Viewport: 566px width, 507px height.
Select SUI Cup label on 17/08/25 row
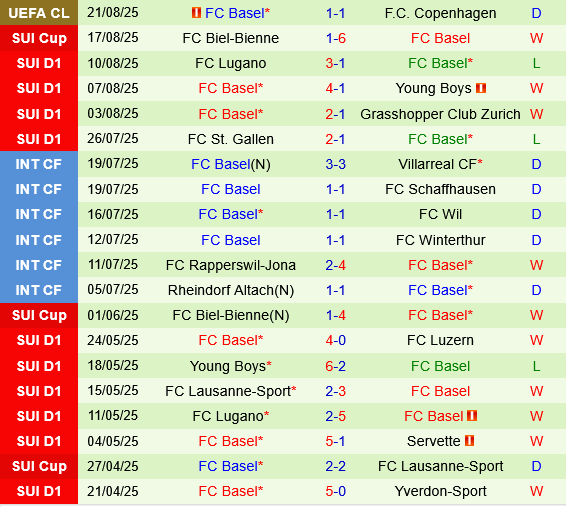click(x=39, y=38)
